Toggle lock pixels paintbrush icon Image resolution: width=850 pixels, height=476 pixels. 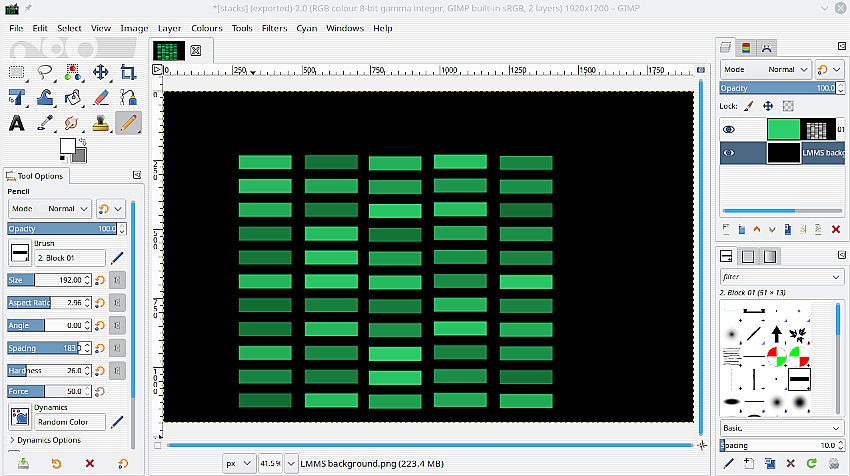pos(749,106)
